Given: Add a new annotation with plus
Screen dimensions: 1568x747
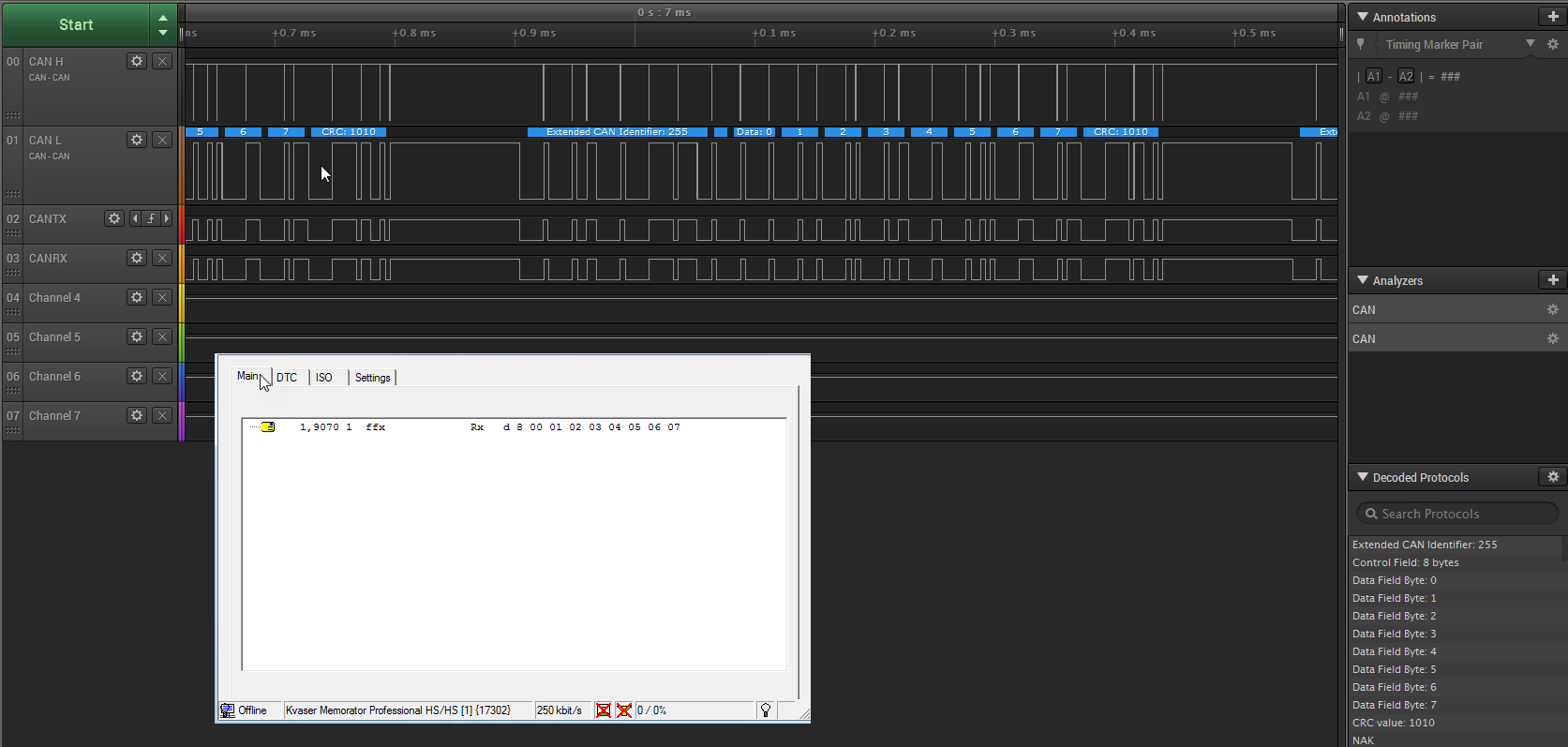Looking at the screenshot, I should click(1553, 17).
